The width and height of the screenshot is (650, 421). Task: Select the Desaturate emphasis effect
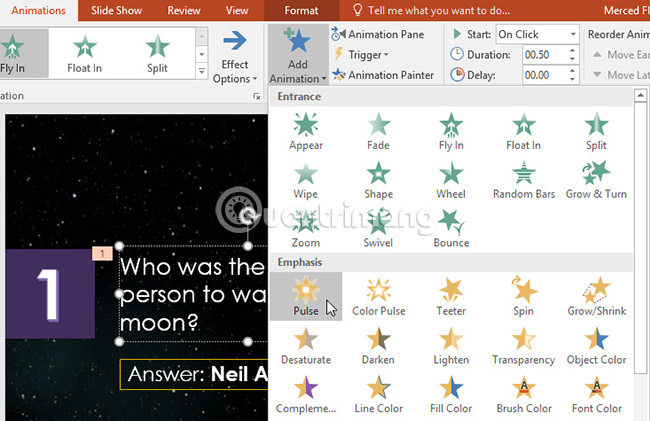click(306, 346)
